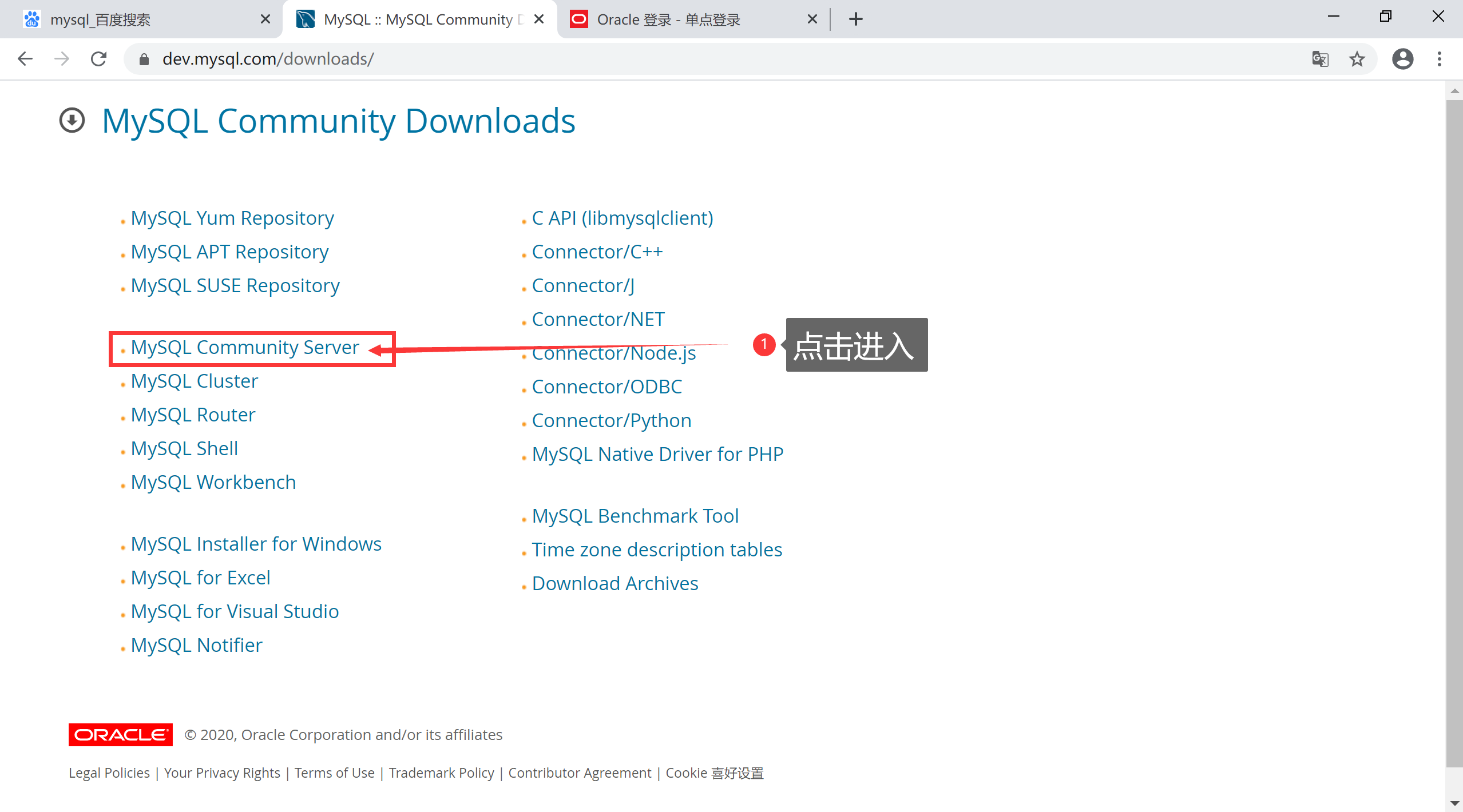Open MySQL Community Server link
Viewport: 1463px width, 812px height.
[245, 348]
